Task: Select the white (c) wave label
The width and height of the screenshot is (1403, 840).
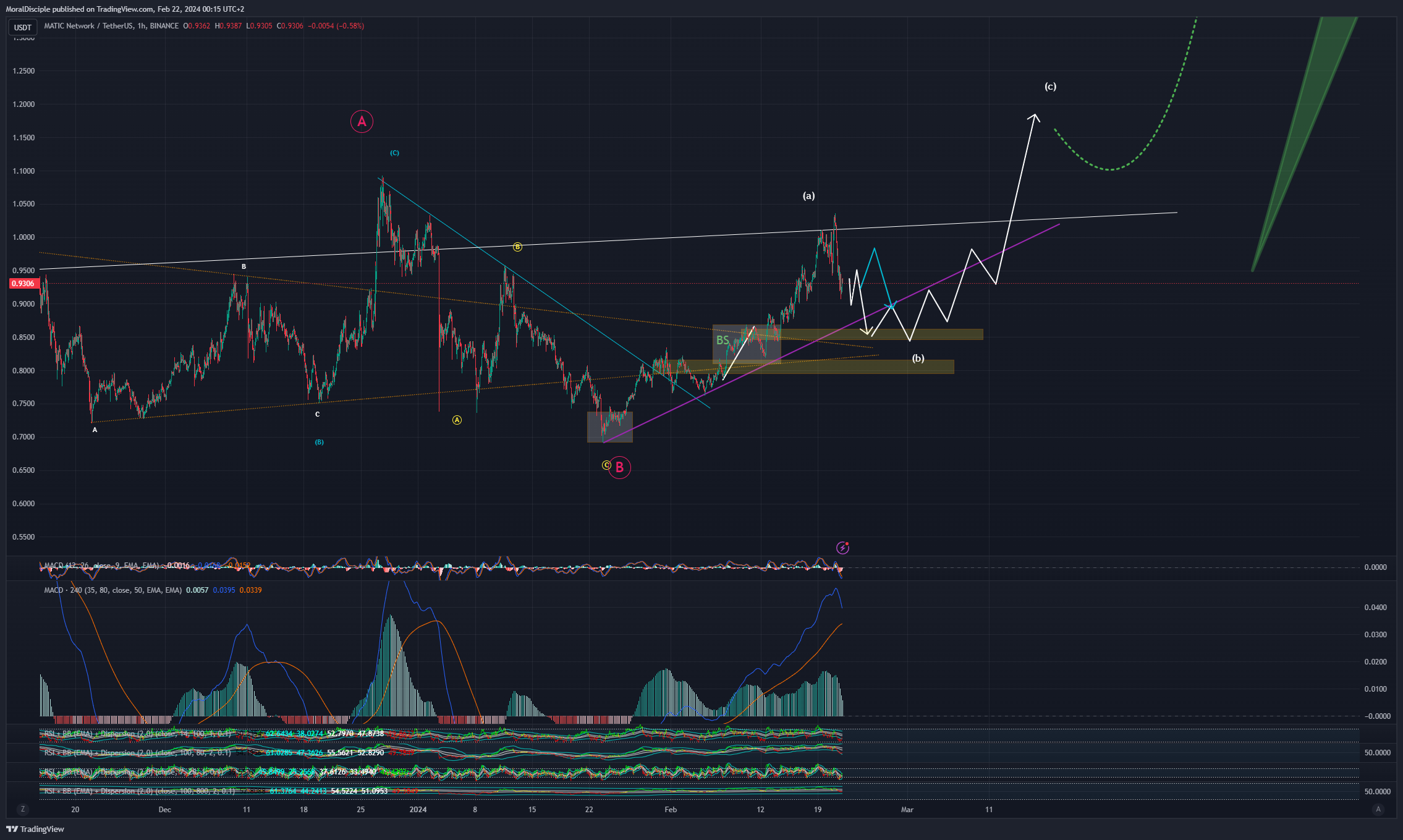Action: (1050, 87)
